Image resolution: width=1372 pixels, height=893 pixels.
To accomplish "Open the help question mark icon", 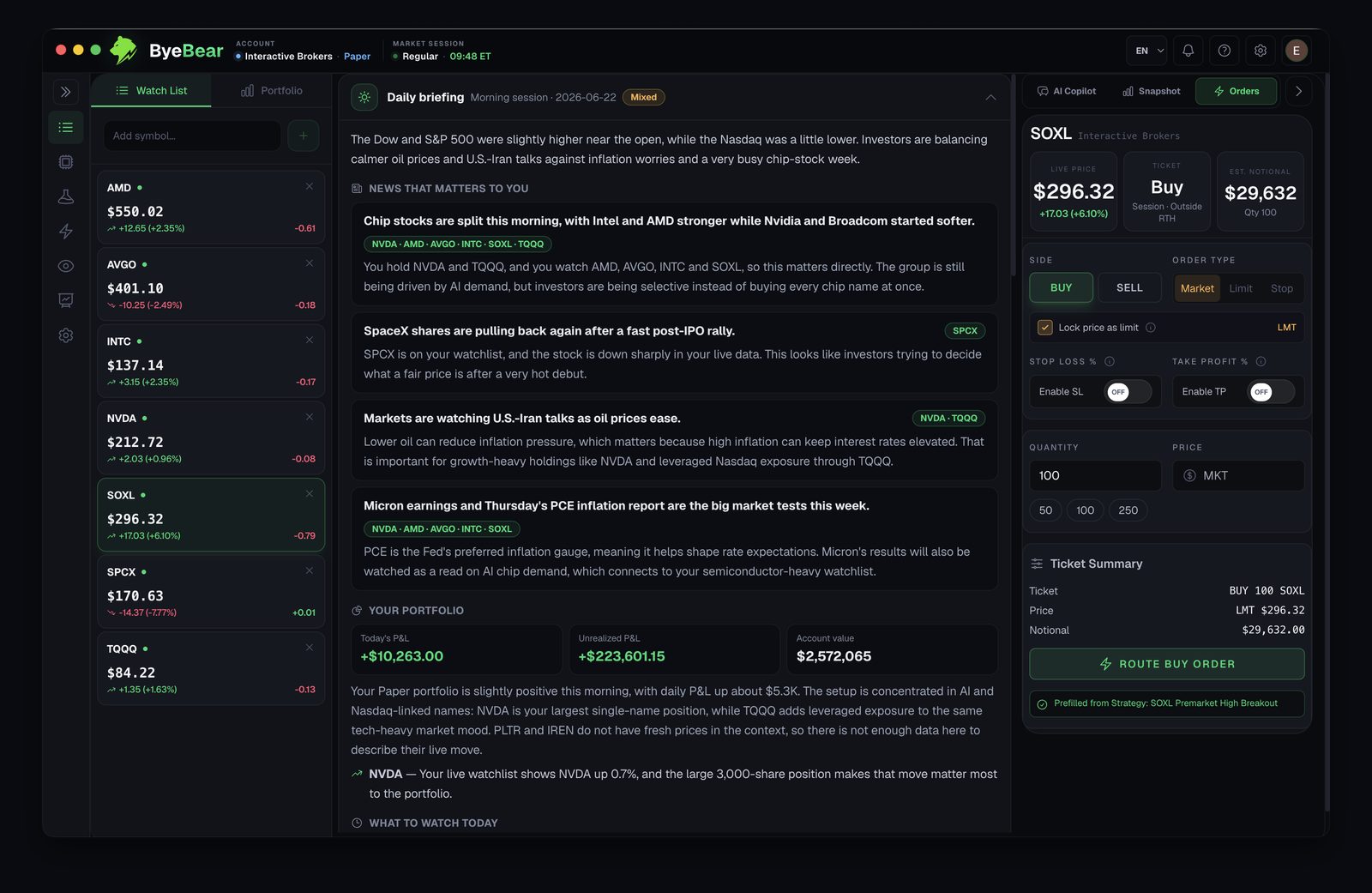I will coord(1225,51).
